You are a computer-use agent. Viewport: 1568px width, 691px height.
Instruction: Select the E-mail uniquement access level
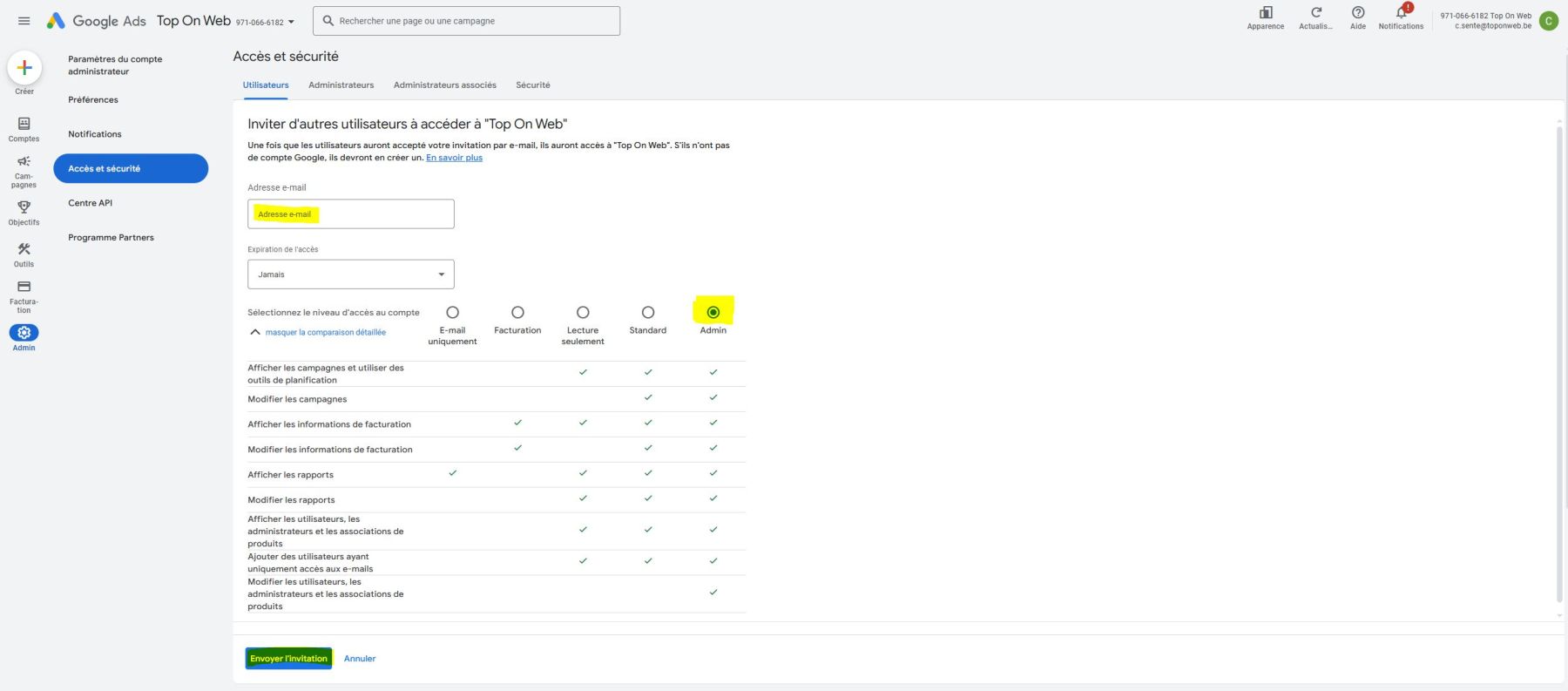coord(452,312)
